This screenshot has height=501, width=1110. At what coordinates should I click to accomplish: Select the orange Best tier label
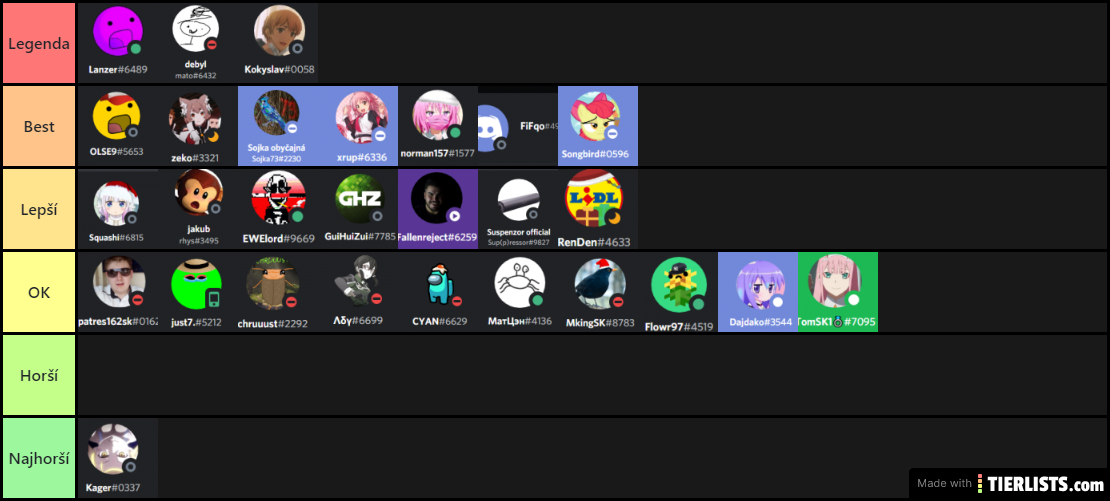point(39,127)
